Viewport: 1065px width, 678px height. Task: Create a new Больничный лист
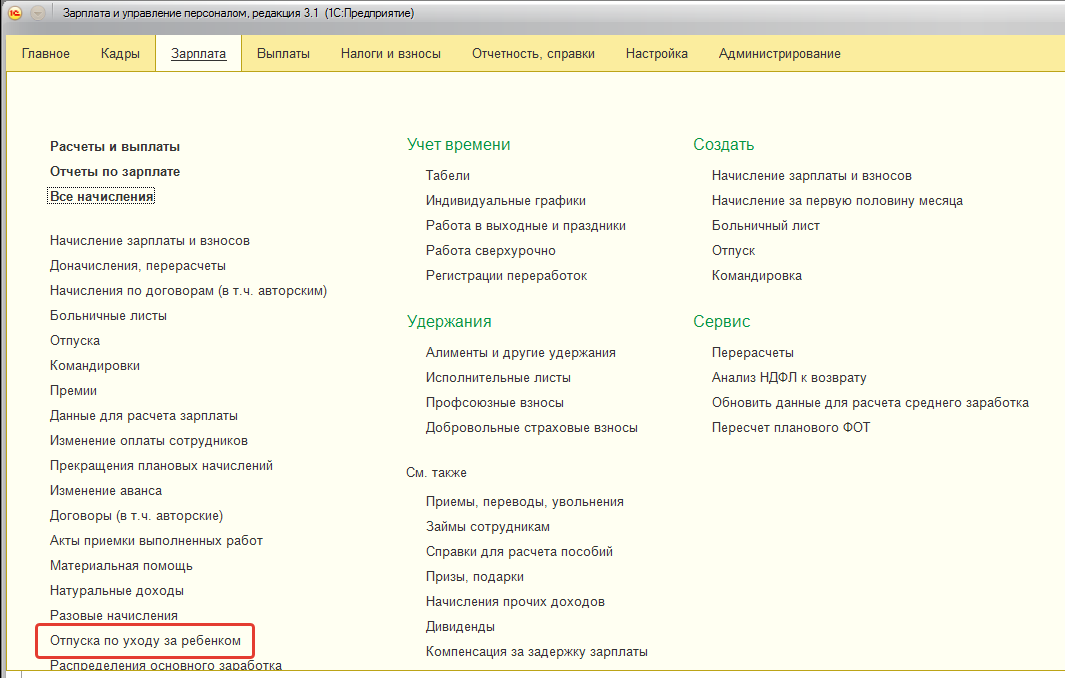click(x=765, y=226)
